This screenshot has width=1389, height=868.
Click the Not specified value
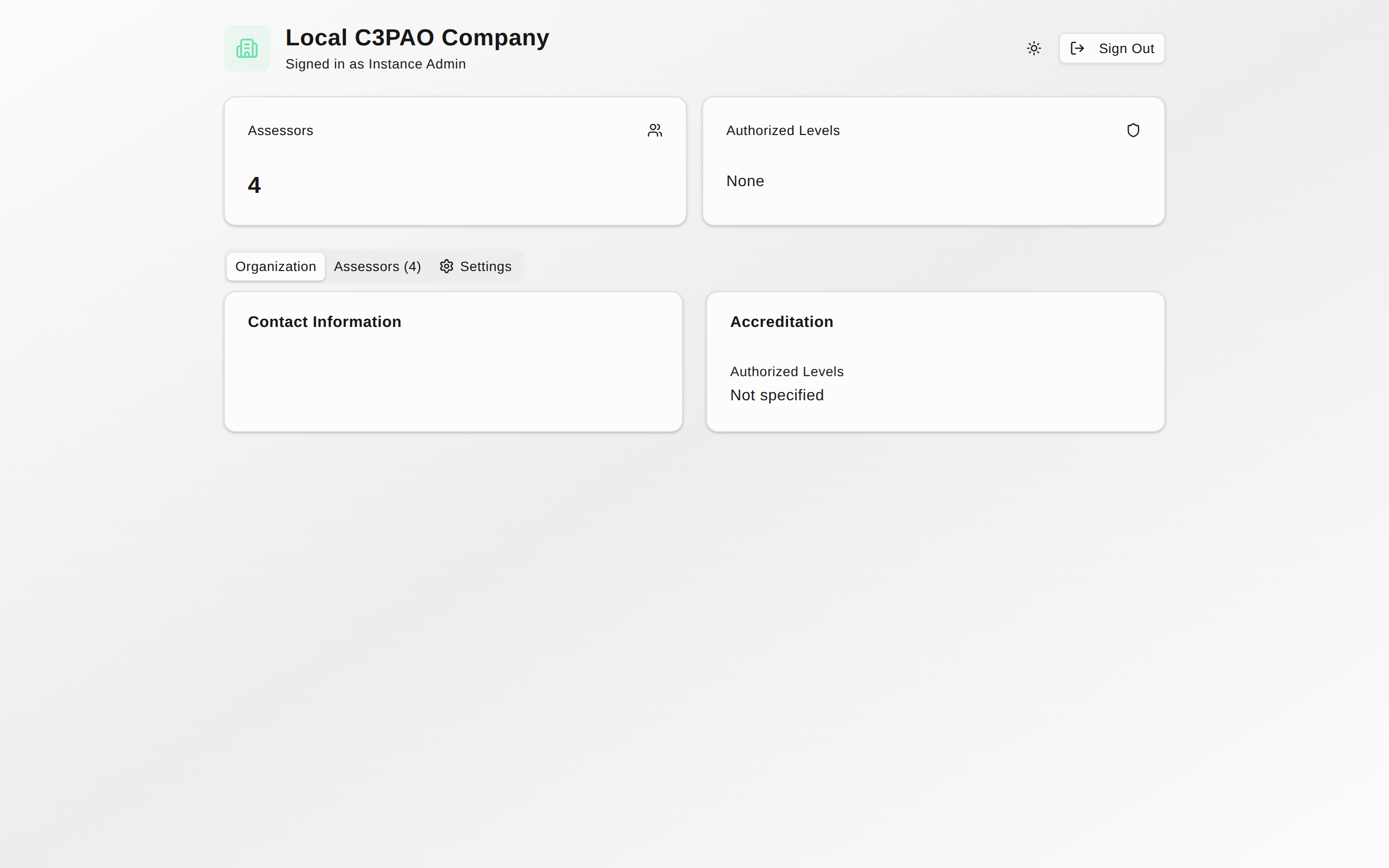776,395
